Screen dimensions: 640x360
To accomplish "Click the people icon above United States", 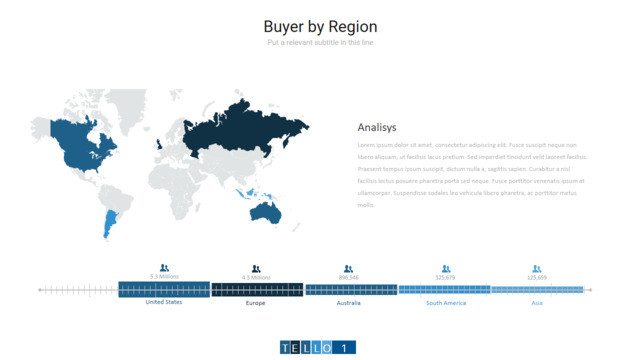I will 164,268.
